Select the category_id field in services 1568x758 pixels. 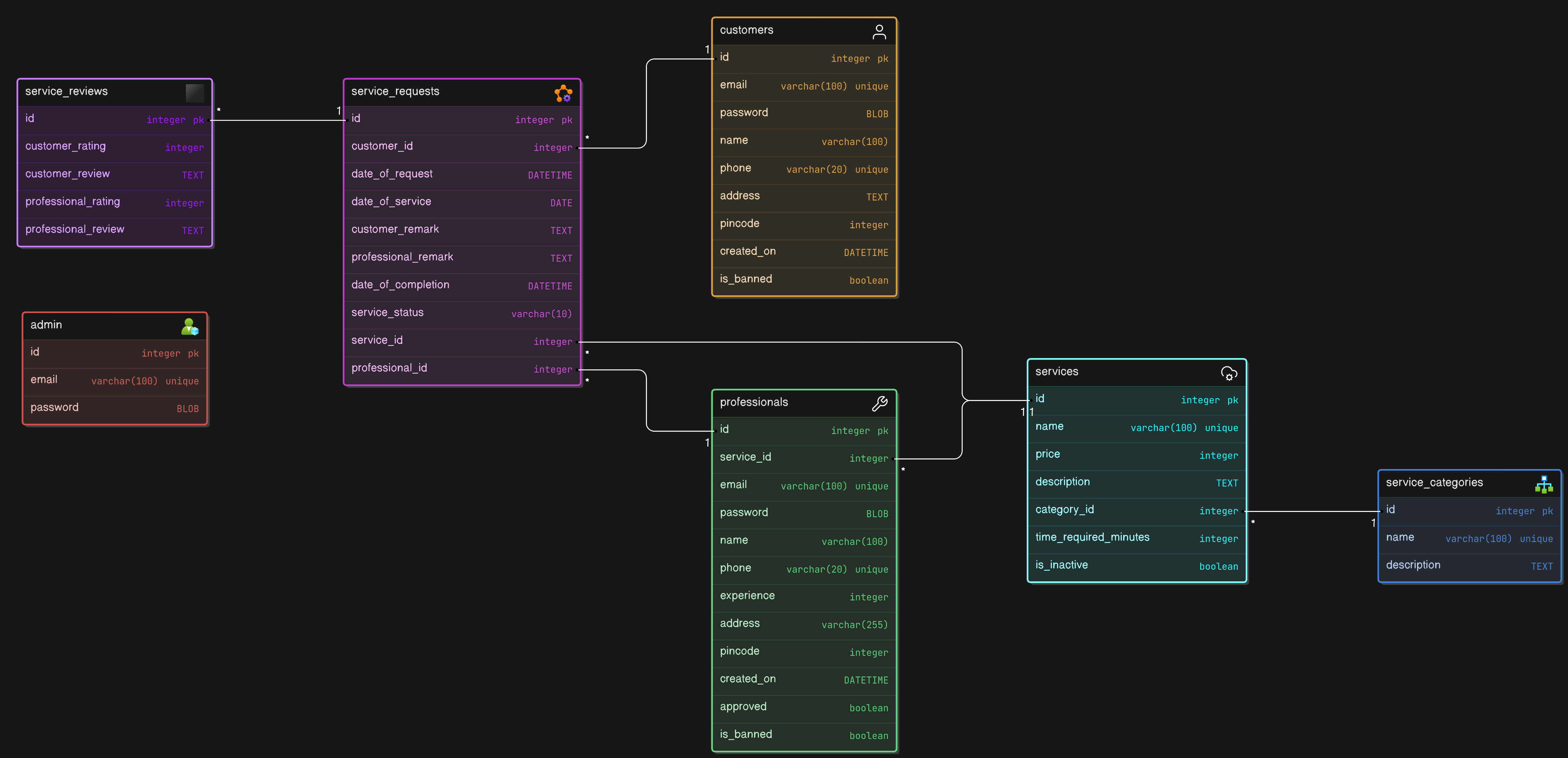click(x=1136, y=510)
